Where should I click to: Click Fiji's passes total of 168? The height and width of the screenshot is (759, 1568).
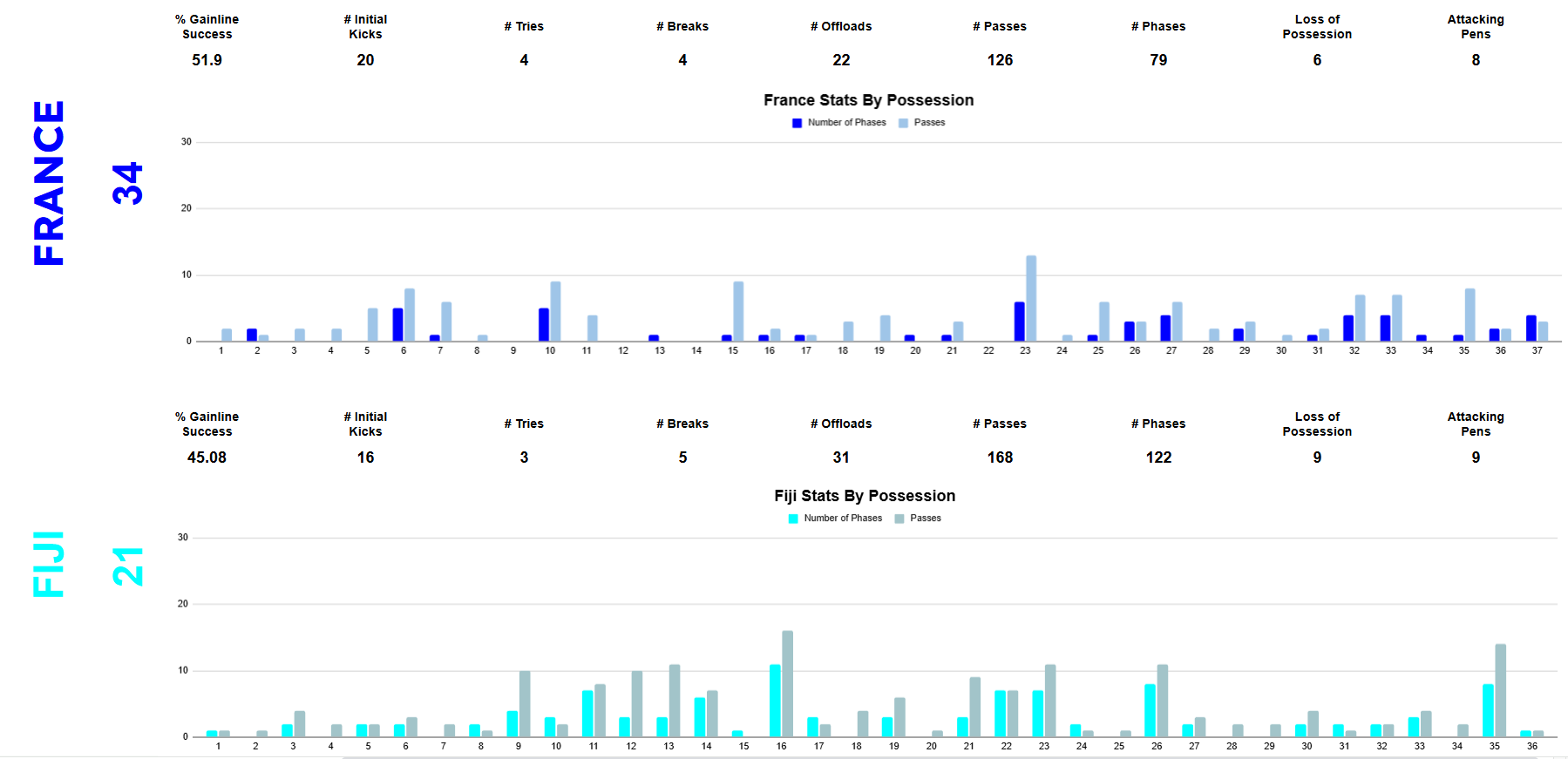[x=1000, y=457]
